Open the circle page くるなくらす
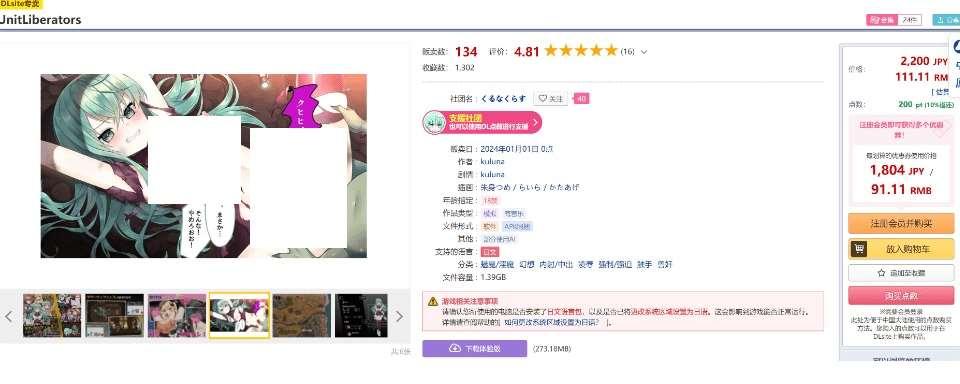This screenshot has width=960, height=384. 503,98
